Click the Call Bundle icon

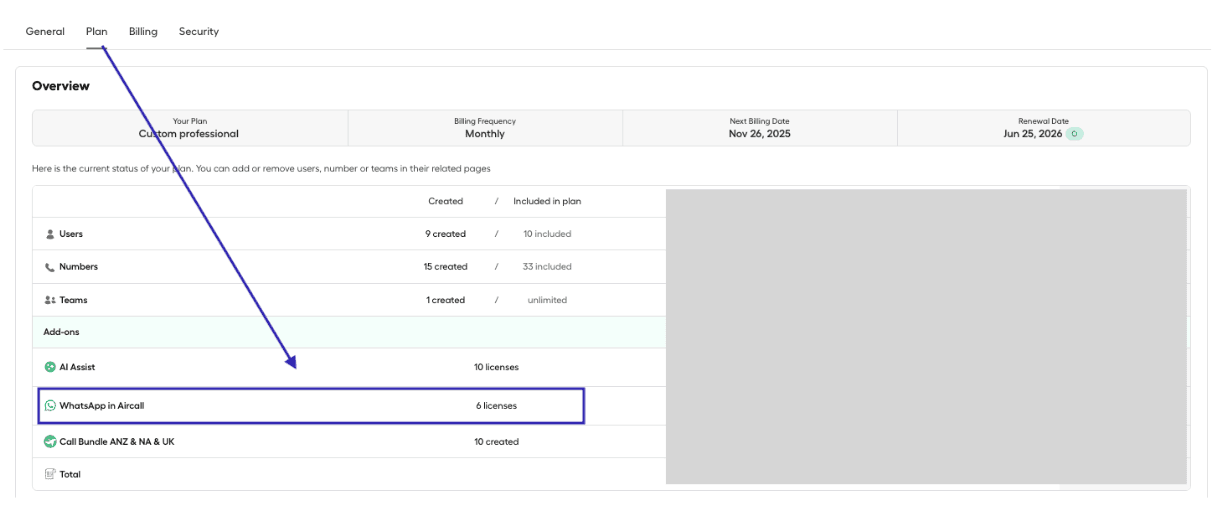[50, 441]
